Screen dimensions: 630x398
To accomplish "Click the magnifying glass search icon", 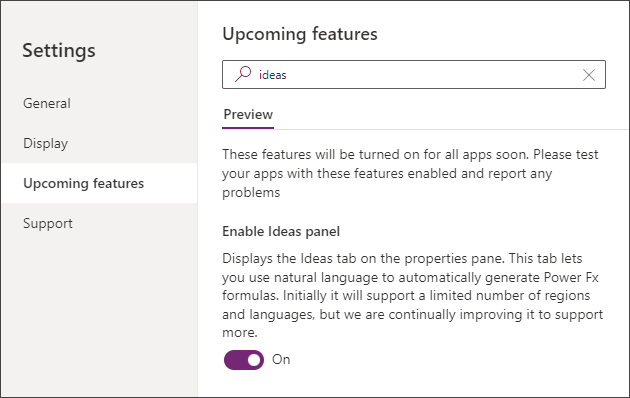I will click(x=243, y=74).
